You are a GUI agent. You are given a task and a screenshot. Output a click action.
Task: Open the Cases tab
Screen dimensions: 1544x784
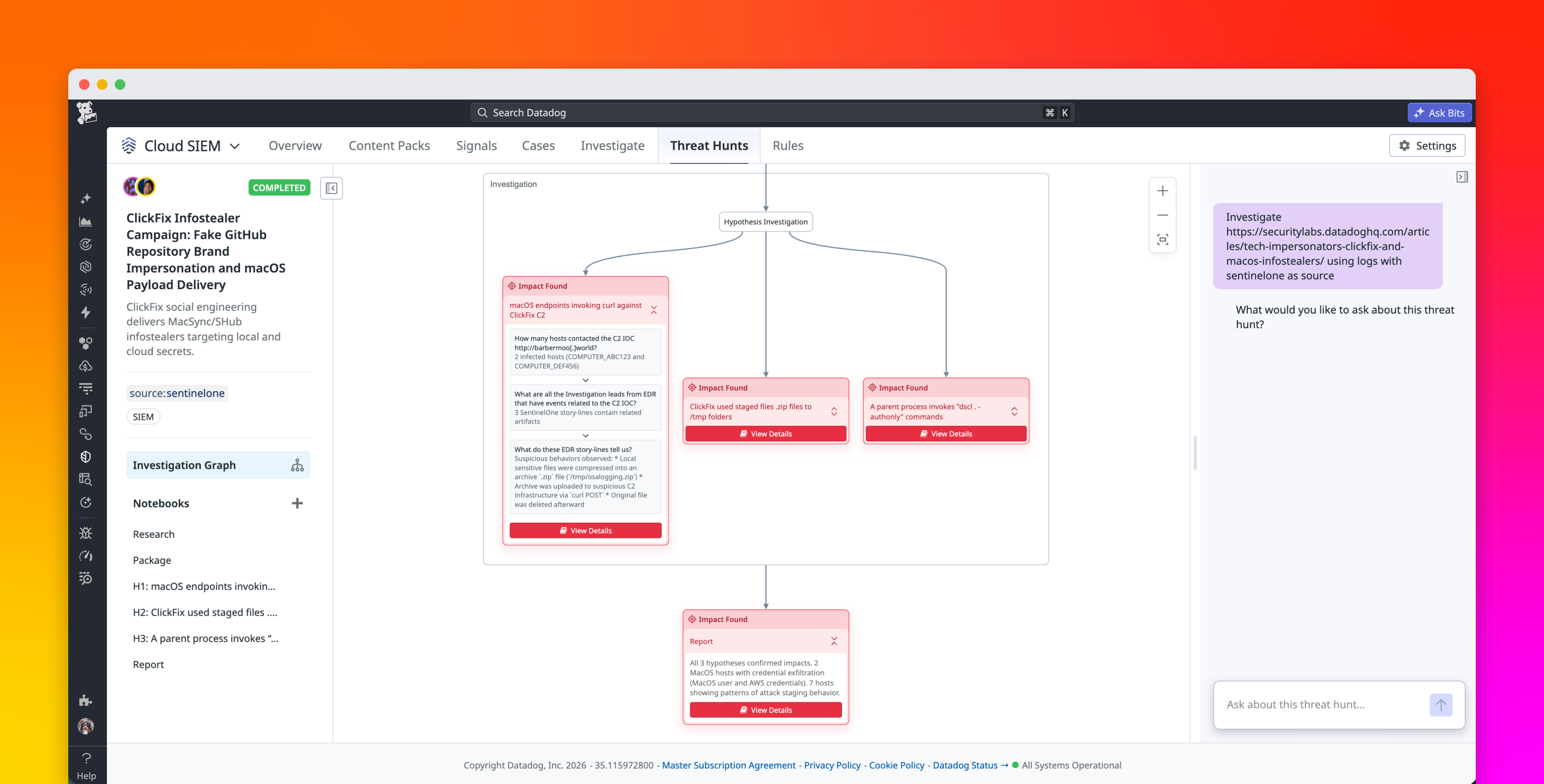(538, 146)
